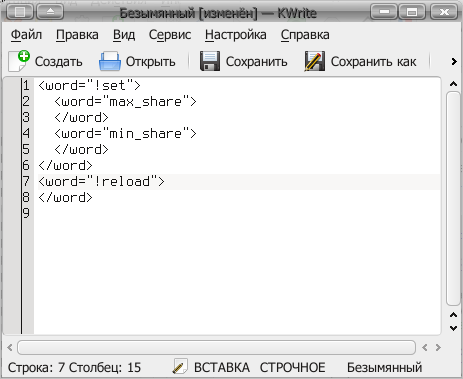Click the horizontal scrollbar track
Screen dimensions: 463x379
tap(217, 347)
